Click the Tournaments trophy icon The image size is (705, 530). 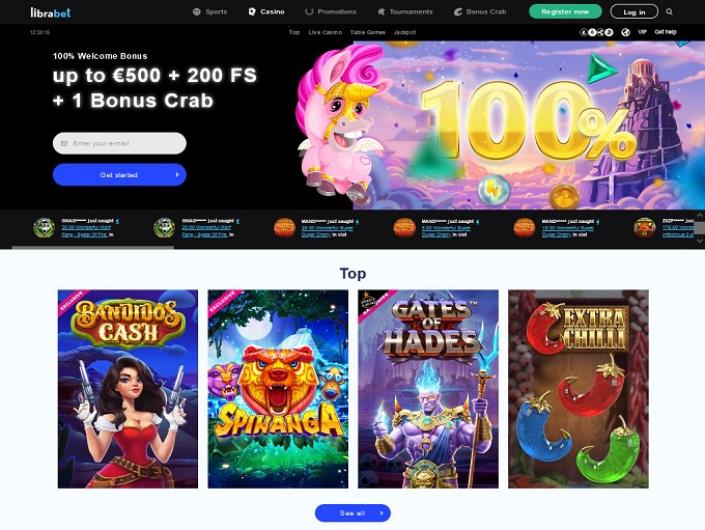coord(381,12)
